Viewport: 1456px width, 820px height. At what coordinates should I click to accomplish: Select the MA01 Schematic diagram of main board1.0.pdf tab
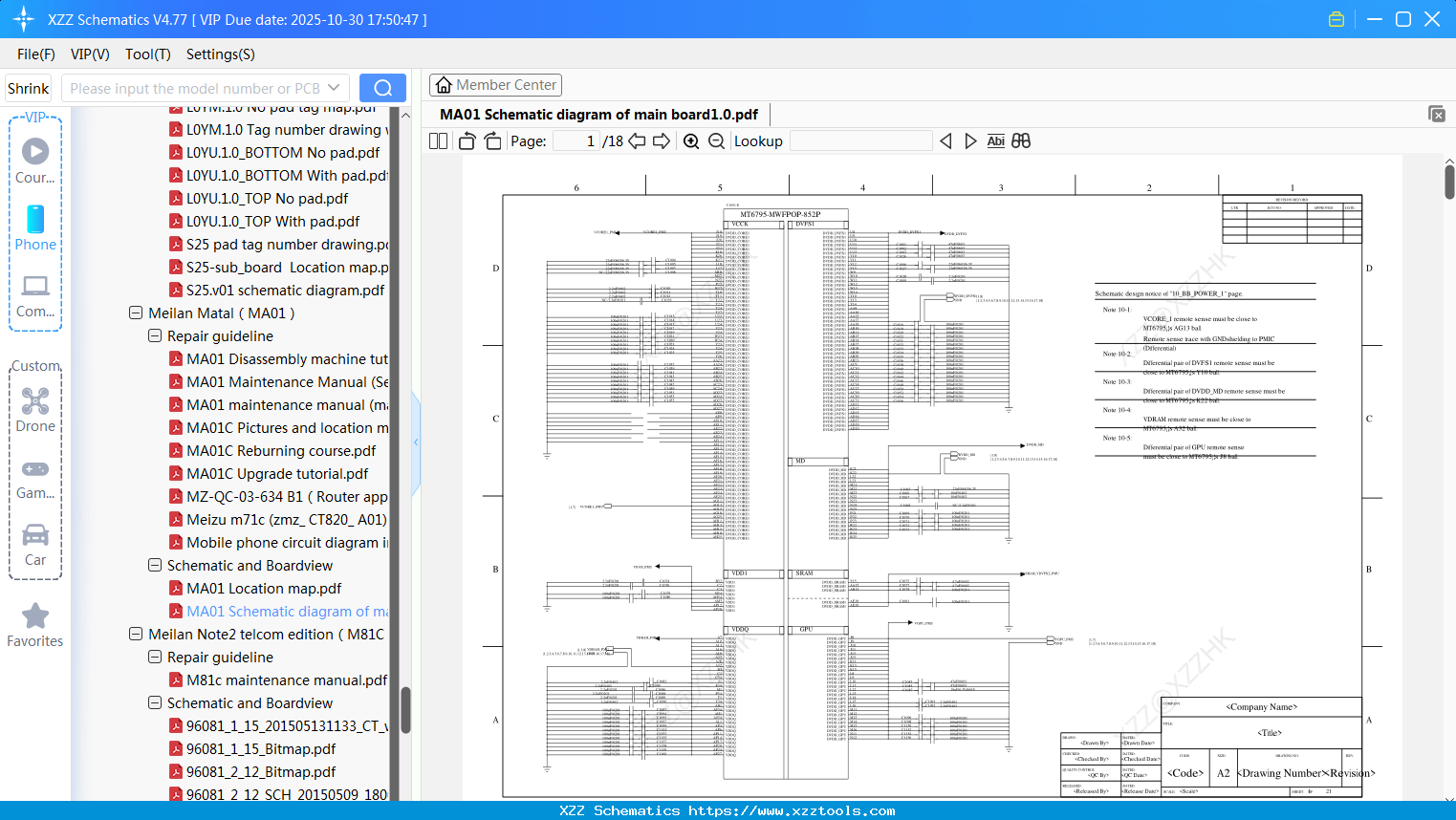(x=598, y=115)
